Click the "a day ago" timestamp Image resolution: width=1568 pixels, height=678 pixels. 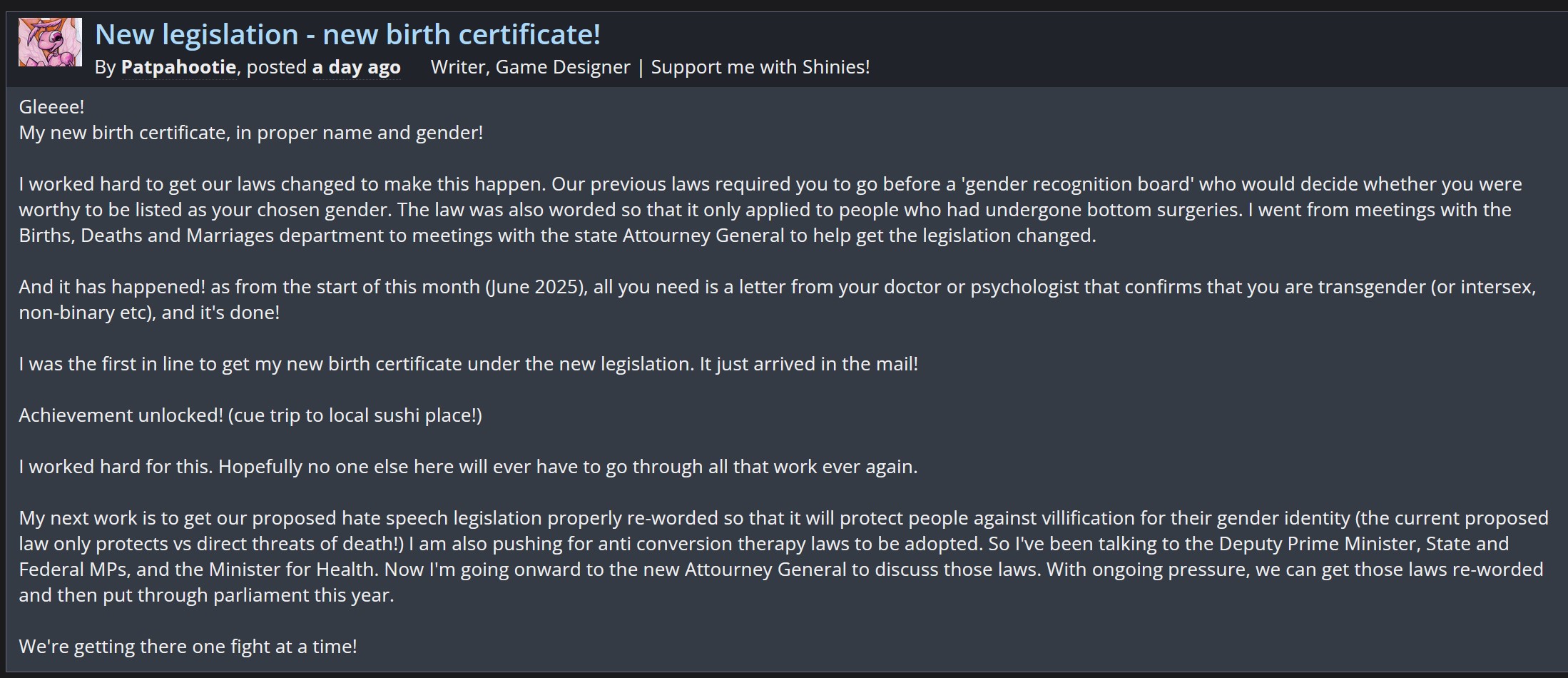356,67
